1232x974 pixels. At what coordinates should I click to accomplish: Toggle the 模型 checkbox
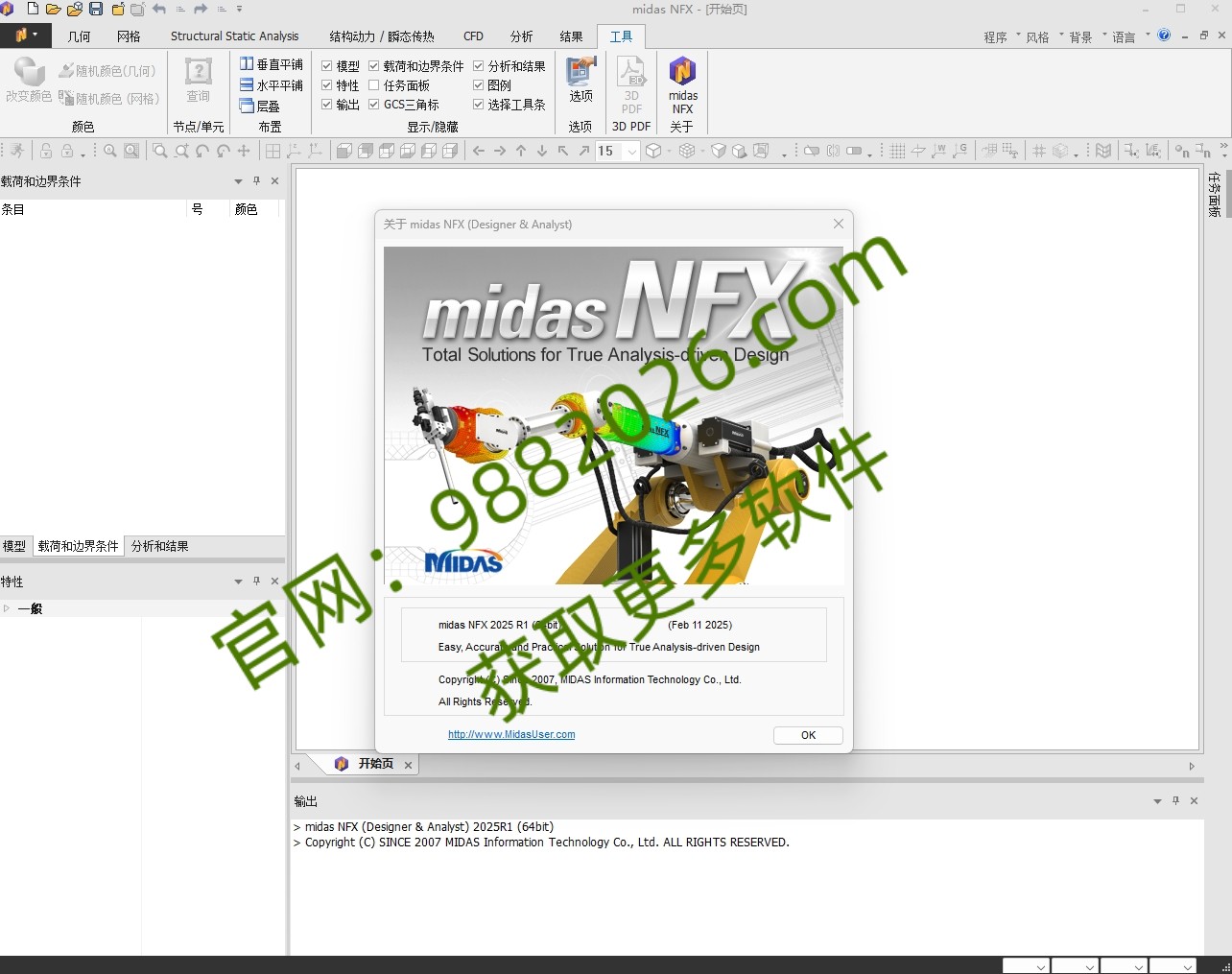pyautogui.click(x=326, y=65)
